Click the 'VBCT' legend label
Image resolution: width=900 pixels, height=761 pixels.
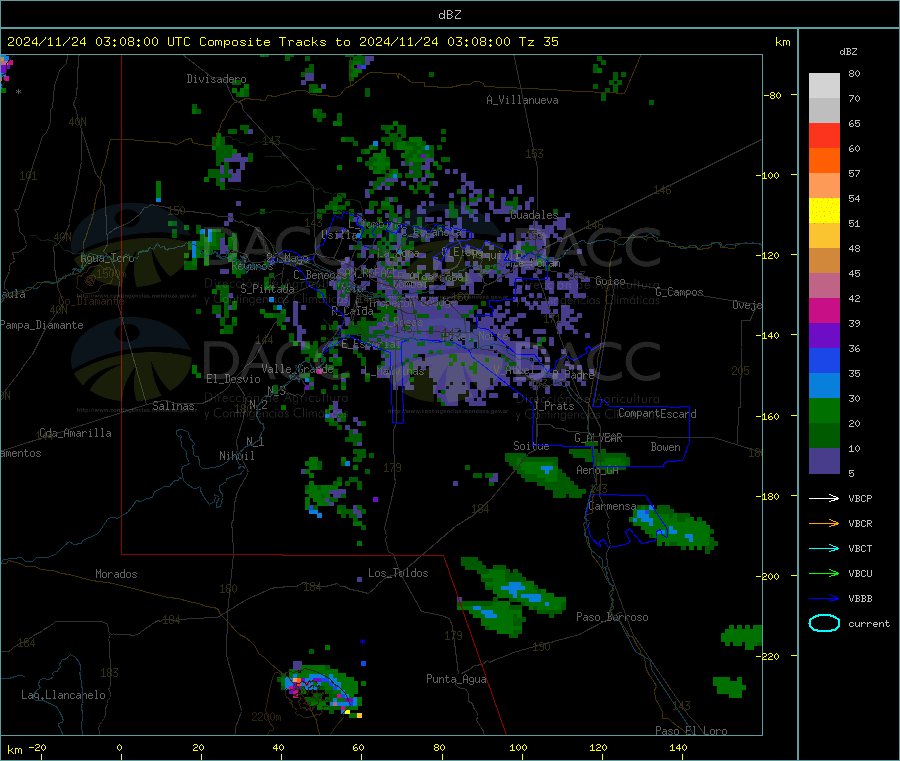[x=860, y=549]
